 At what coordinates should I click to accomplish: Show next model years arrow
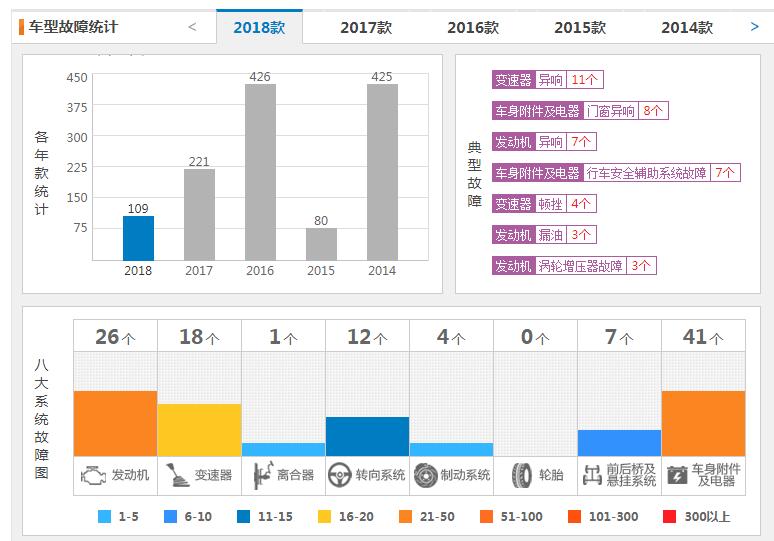pyautogui.click(x=754, y=27)
